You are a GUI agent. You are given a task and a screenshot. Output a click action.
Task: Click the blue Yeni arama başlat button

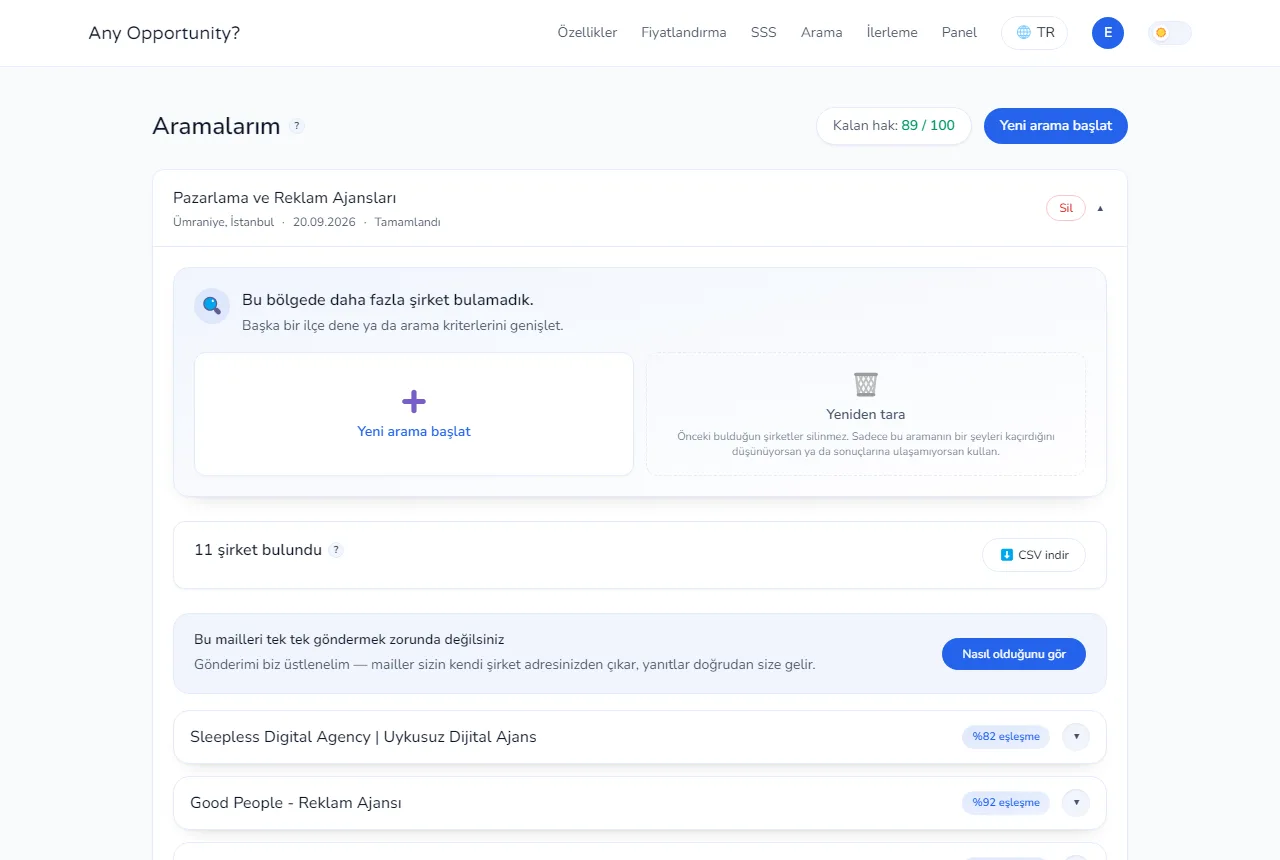pyautogui.click(x=1056, y=126)
